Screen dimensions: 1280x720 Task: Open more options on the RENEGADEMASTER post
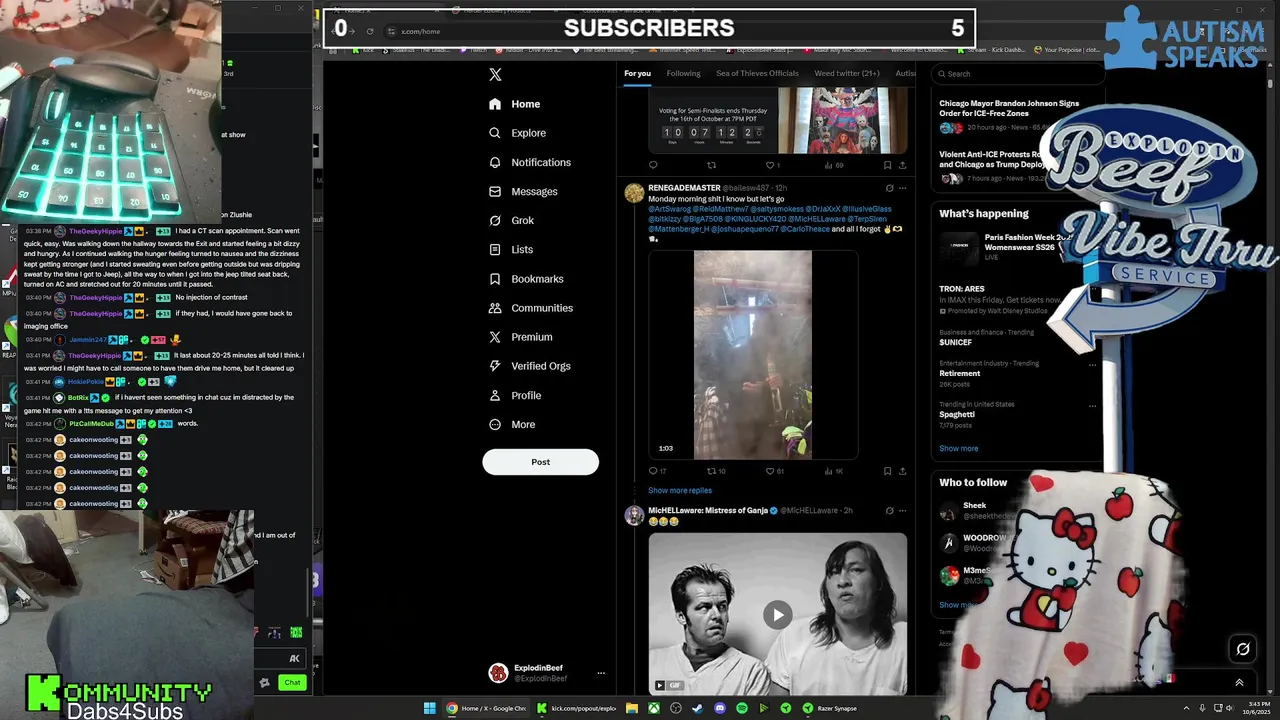click(x=902, y=188)
